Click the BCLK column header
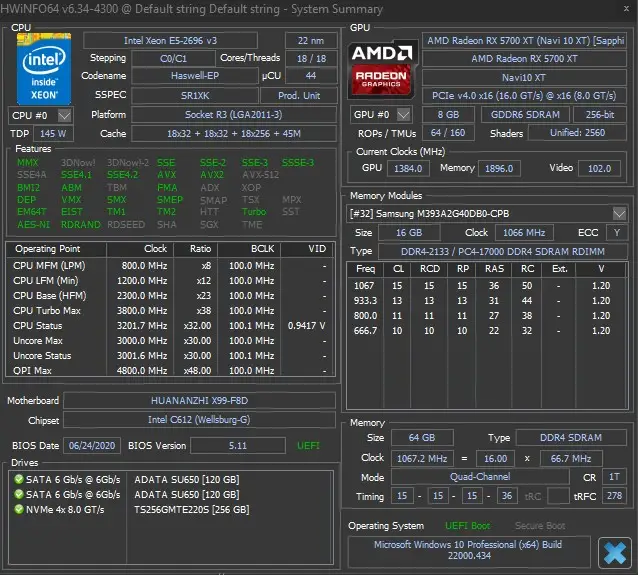The image size is (638, 575). [249, 249]
